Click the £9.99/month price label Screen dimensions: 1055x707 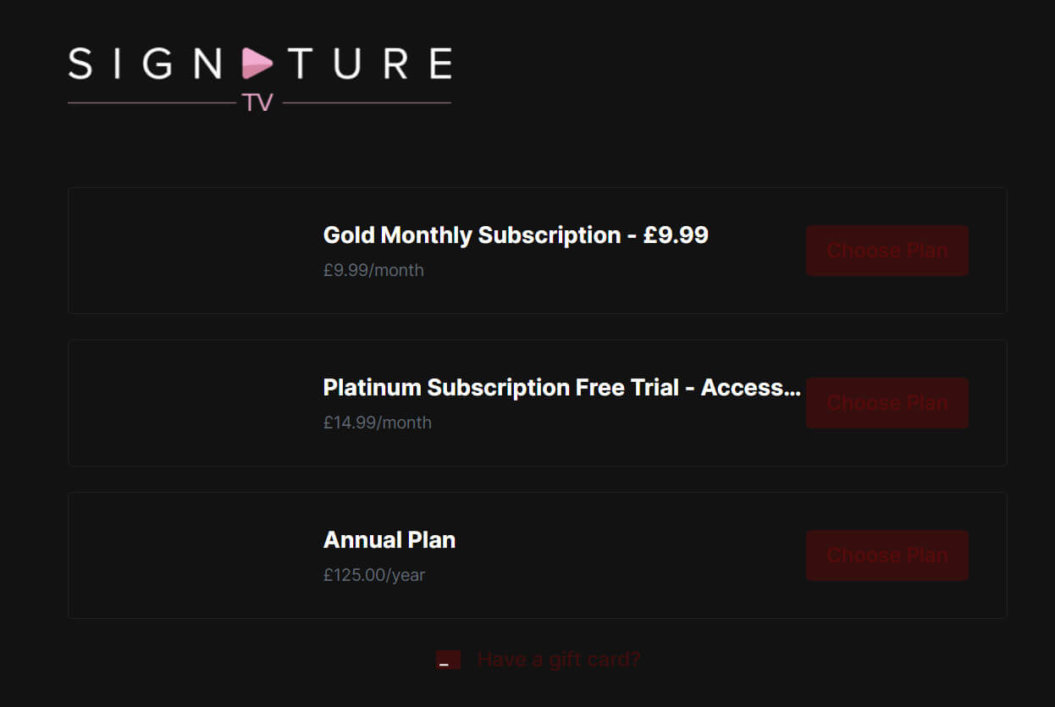[373, 270]
